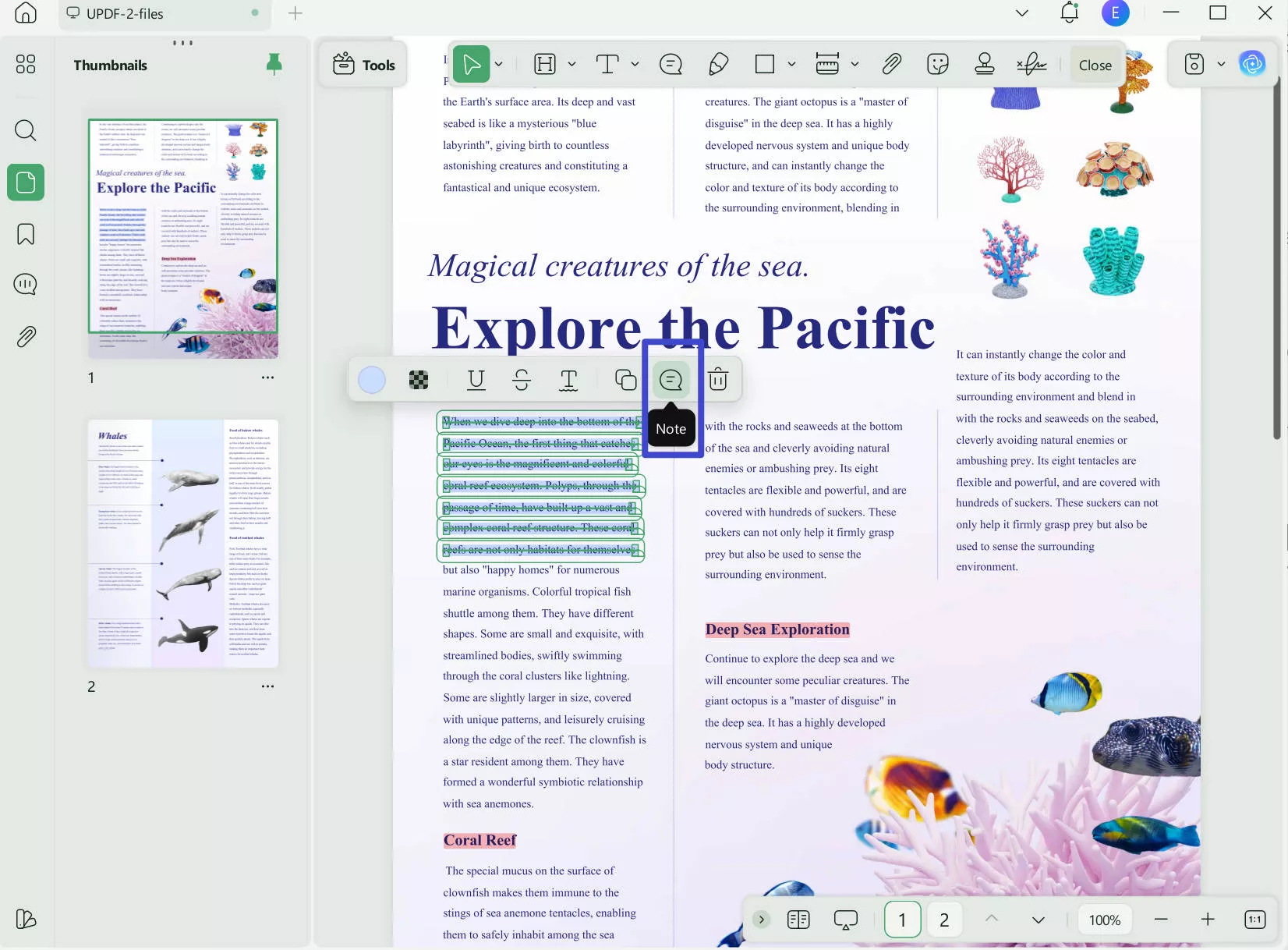Open the Tools menu
This screenshot has width=1288, height=950.
click(x=362, y=65)
